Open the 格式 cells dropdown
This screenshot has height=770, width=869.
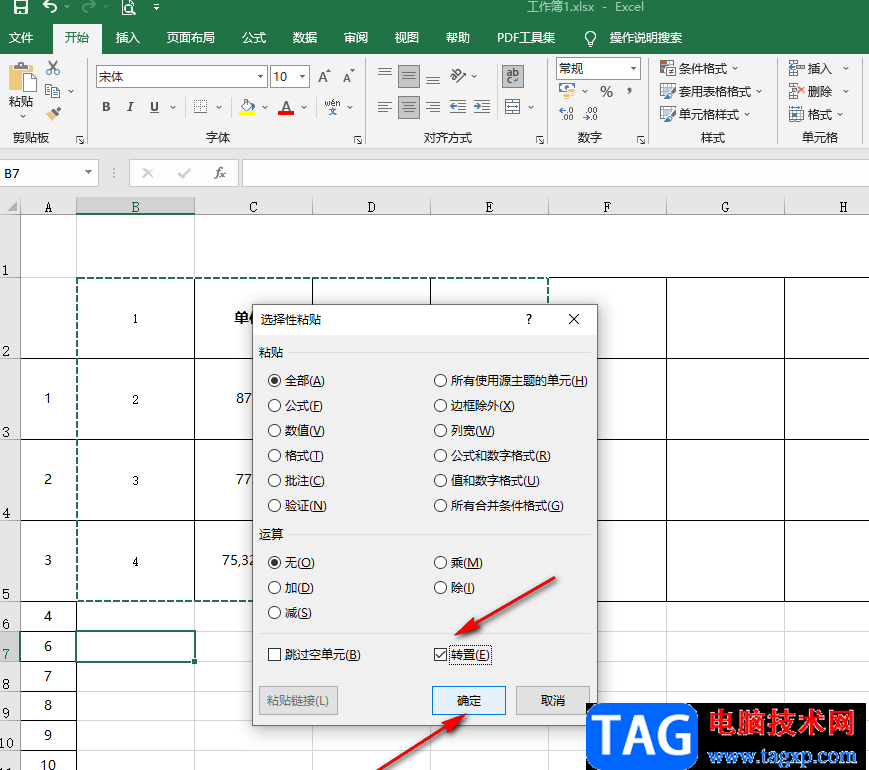click(816, 114)
